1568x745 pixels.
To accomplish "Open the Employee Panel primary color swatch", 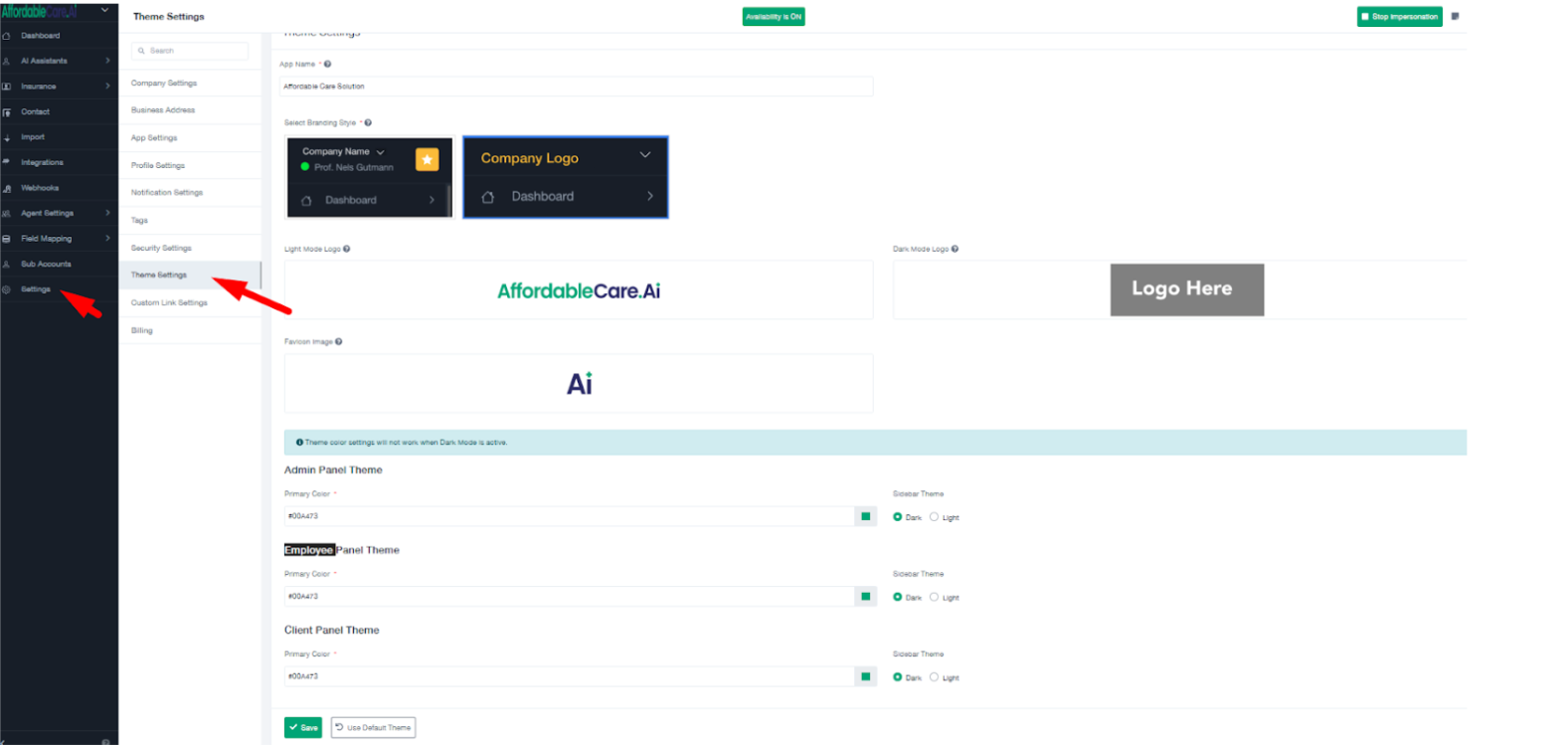I will pyautogui.click(x=866, y=597).
